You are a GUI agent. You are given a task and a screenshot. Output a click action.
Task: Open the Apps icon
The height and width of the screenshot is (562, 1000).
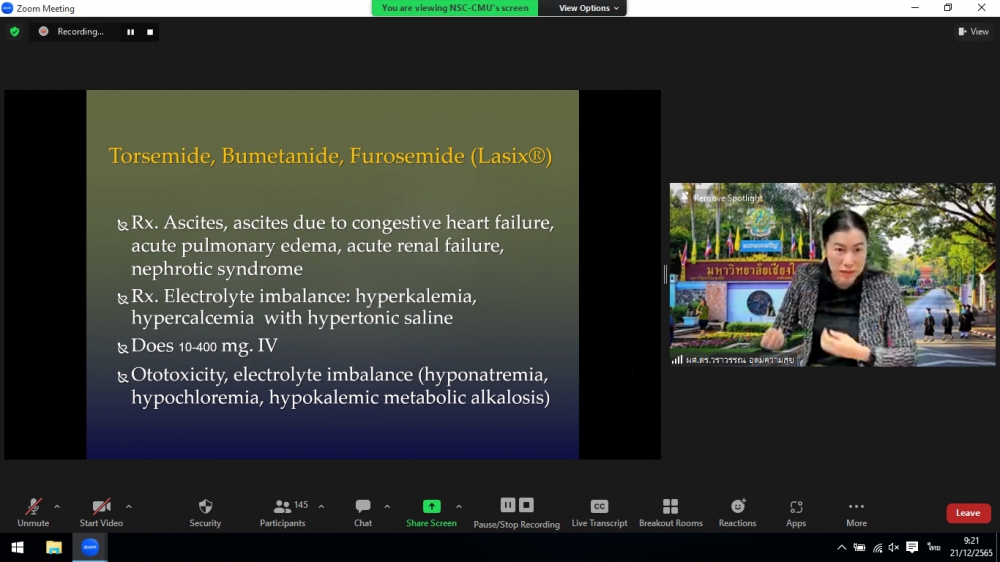[x=796, y=507]
